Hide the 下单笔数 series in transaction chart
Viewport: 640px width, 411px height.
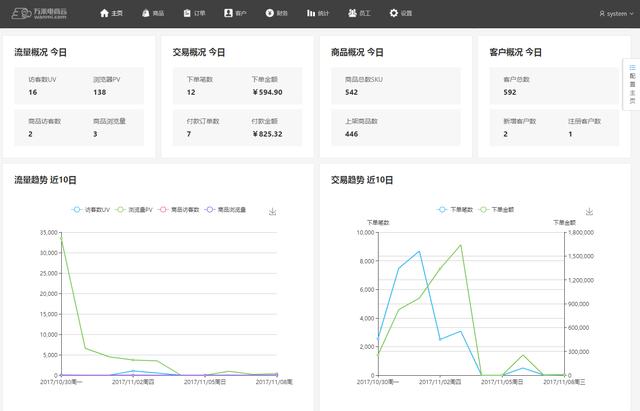click(x=455, y=210)
